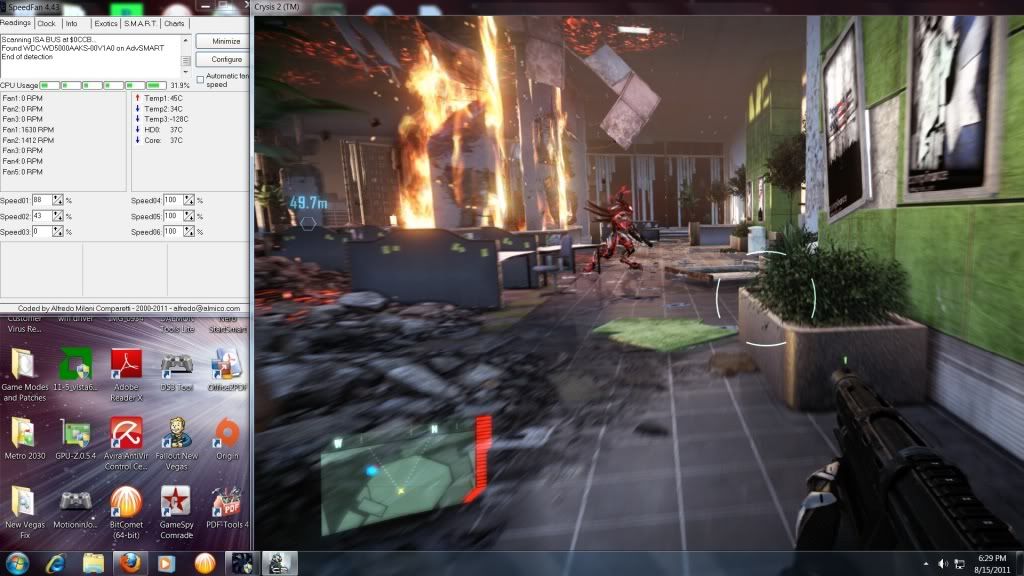
Task: Launch the MotioninJoy desktop icon
Action: [x=75, y=508]
